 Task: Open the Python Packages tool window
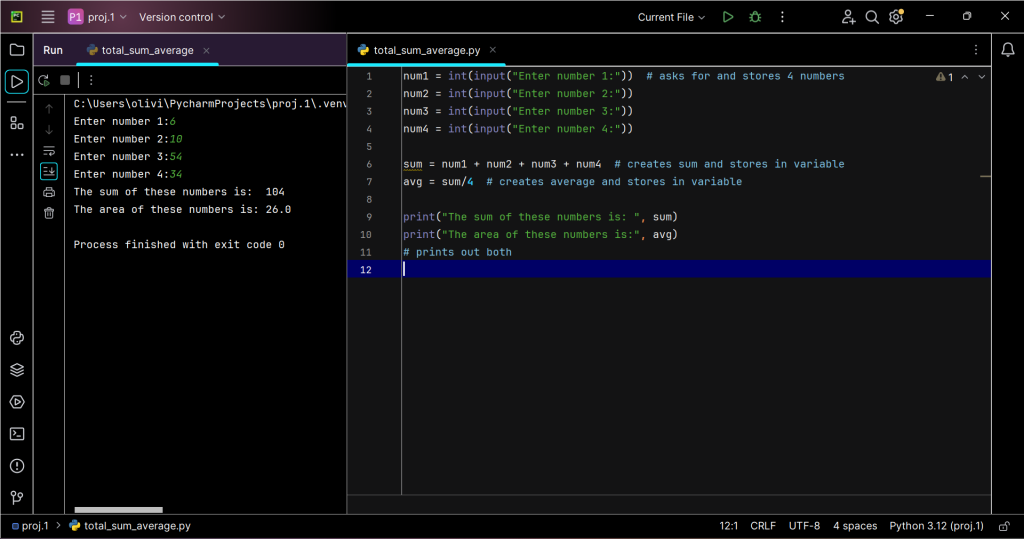coord(17,370)
